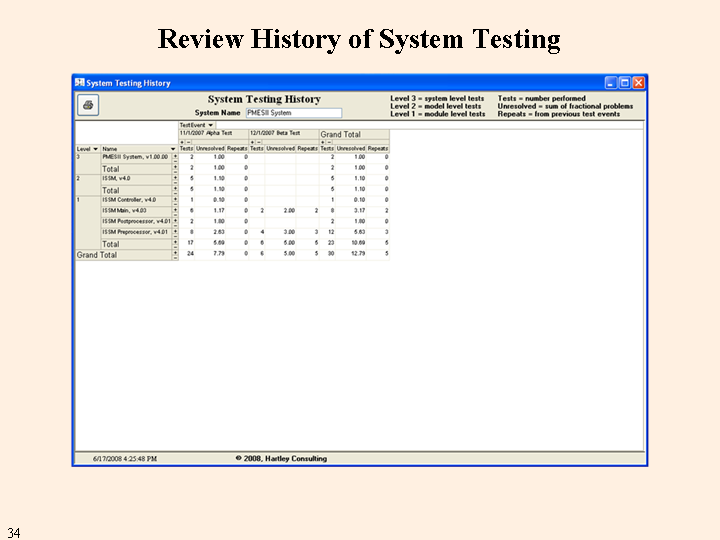Click the 3.17 Unresolved cell for ISSM Main
This screenshot has height=540, width=720.
coord(351,211)
